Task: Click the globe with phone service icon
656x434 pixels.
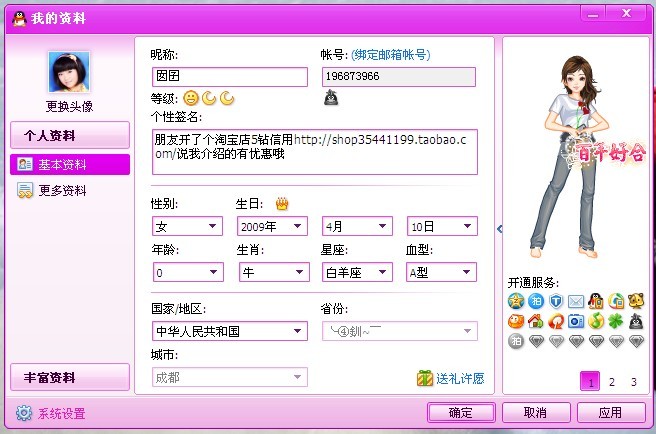Action: [616, 301]
